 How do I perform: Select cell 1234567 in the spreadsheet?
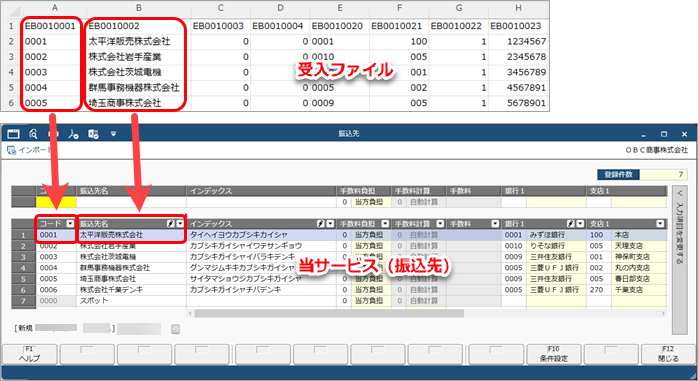point(518,41)
